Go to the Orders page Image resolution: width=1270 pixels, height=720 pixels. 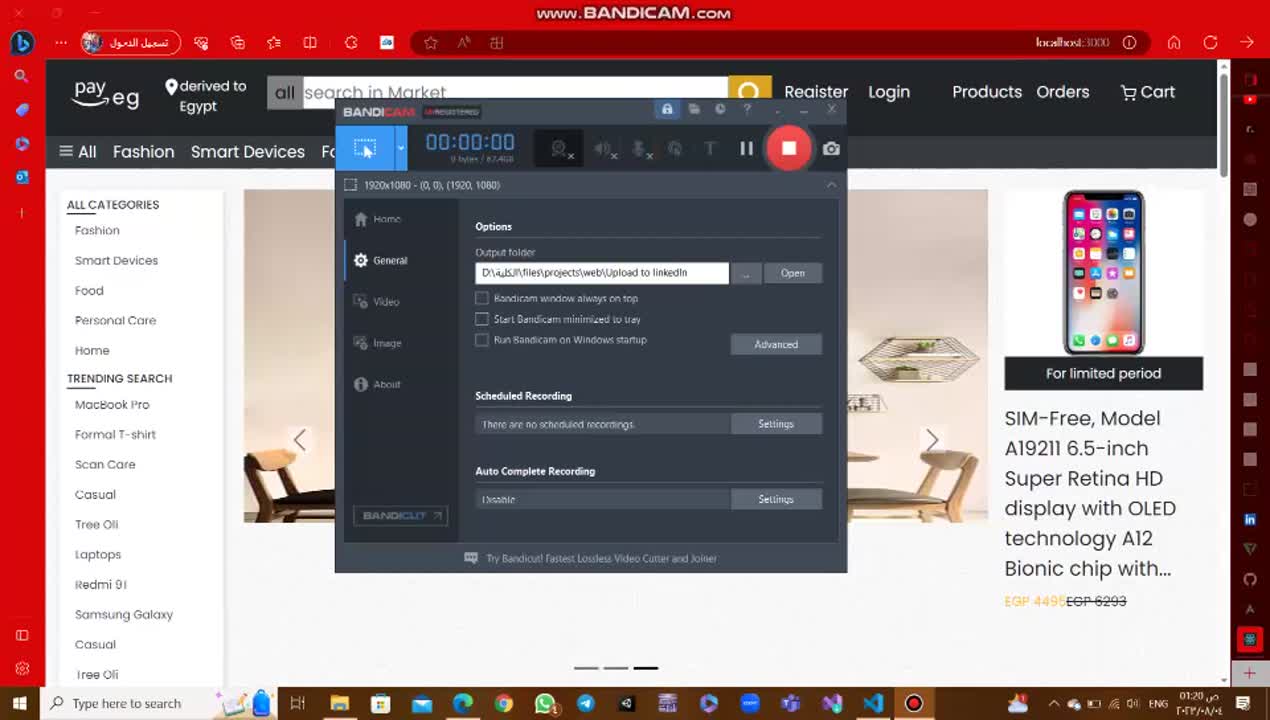coord(1063,91)
